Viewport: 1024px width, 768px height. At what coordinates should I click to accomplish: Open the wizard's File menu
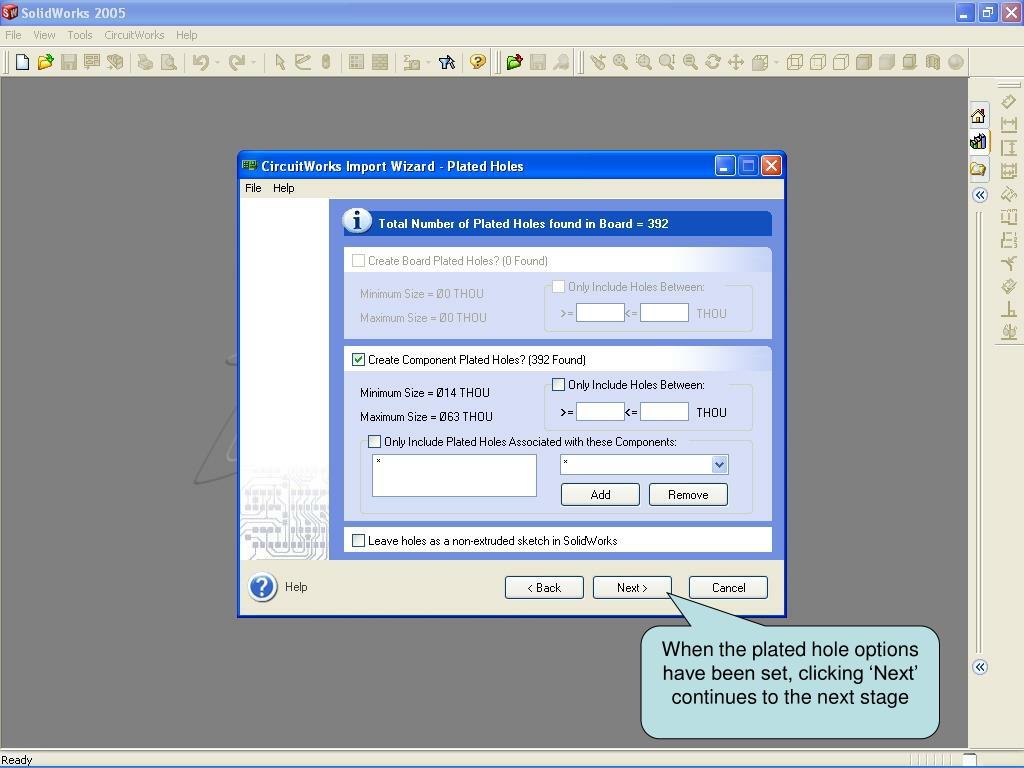coord(253,188)
